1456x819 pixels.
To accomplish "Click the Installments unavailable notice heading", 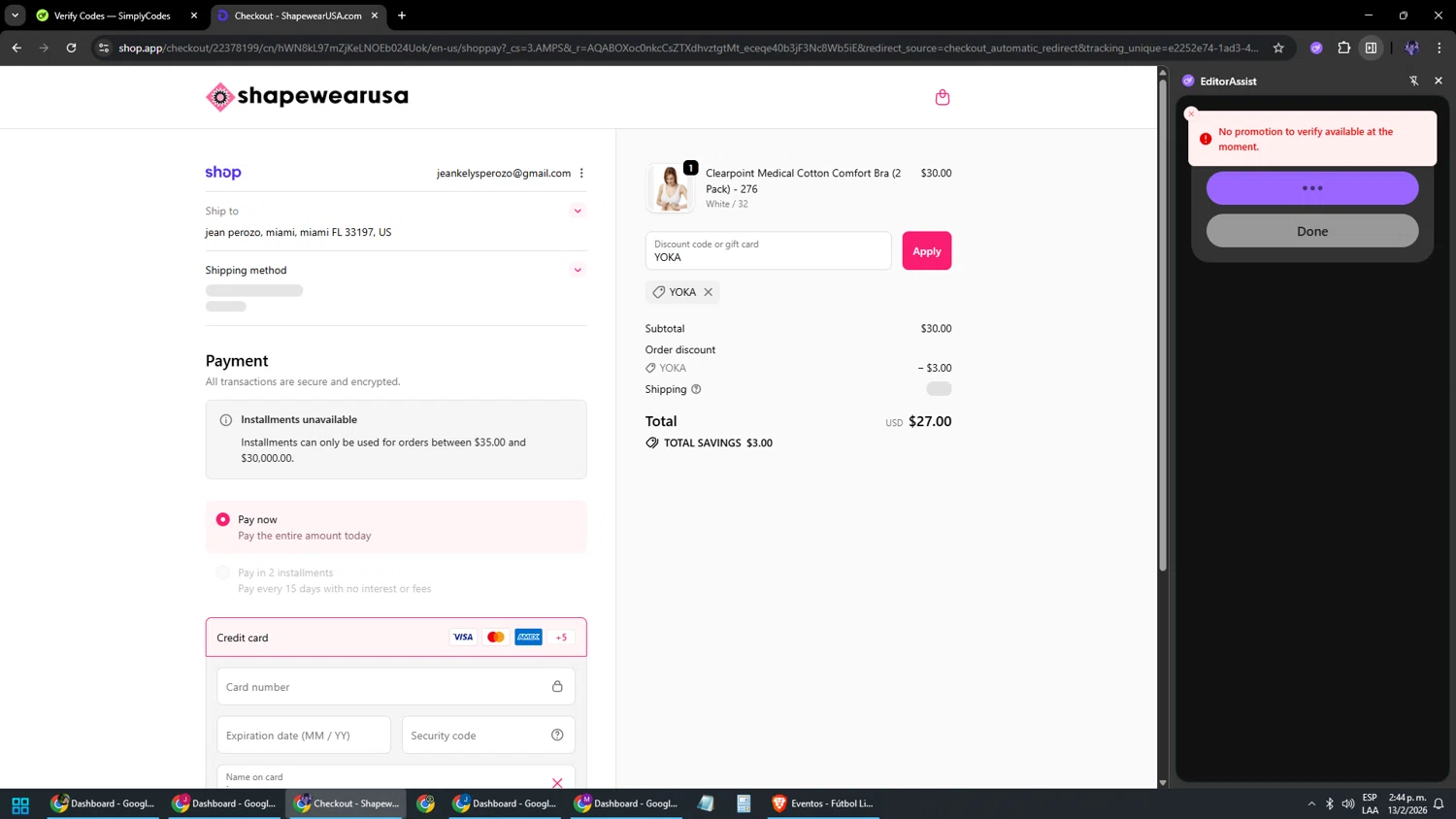I will click(299, 419).
